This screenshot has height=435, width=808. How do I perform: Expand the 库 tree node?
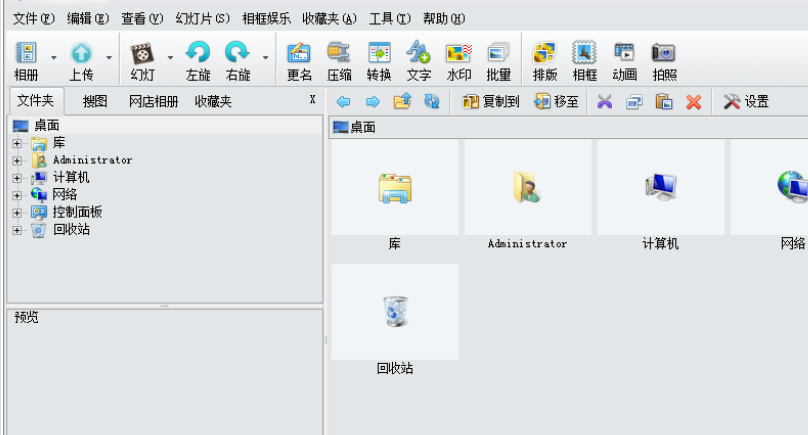pyautogui.click(x=17, y=143)
